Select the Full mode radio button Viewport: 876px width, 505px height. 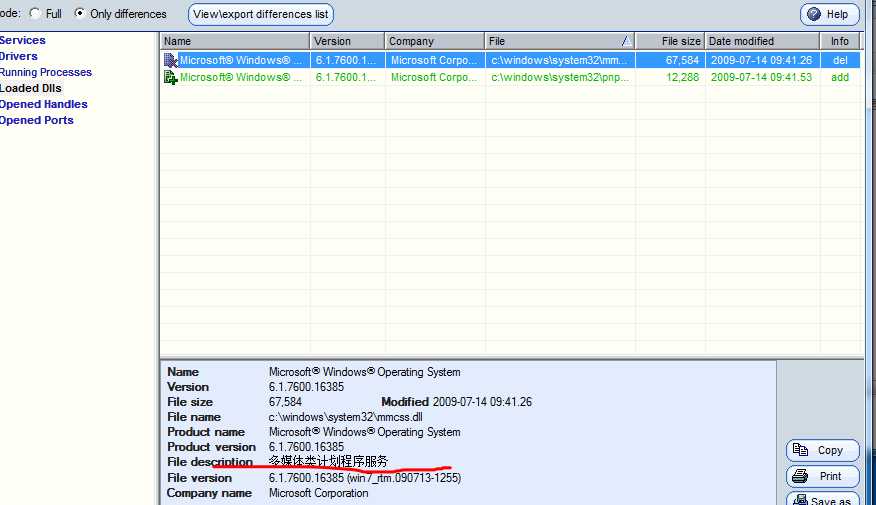(x=35, y=13)
